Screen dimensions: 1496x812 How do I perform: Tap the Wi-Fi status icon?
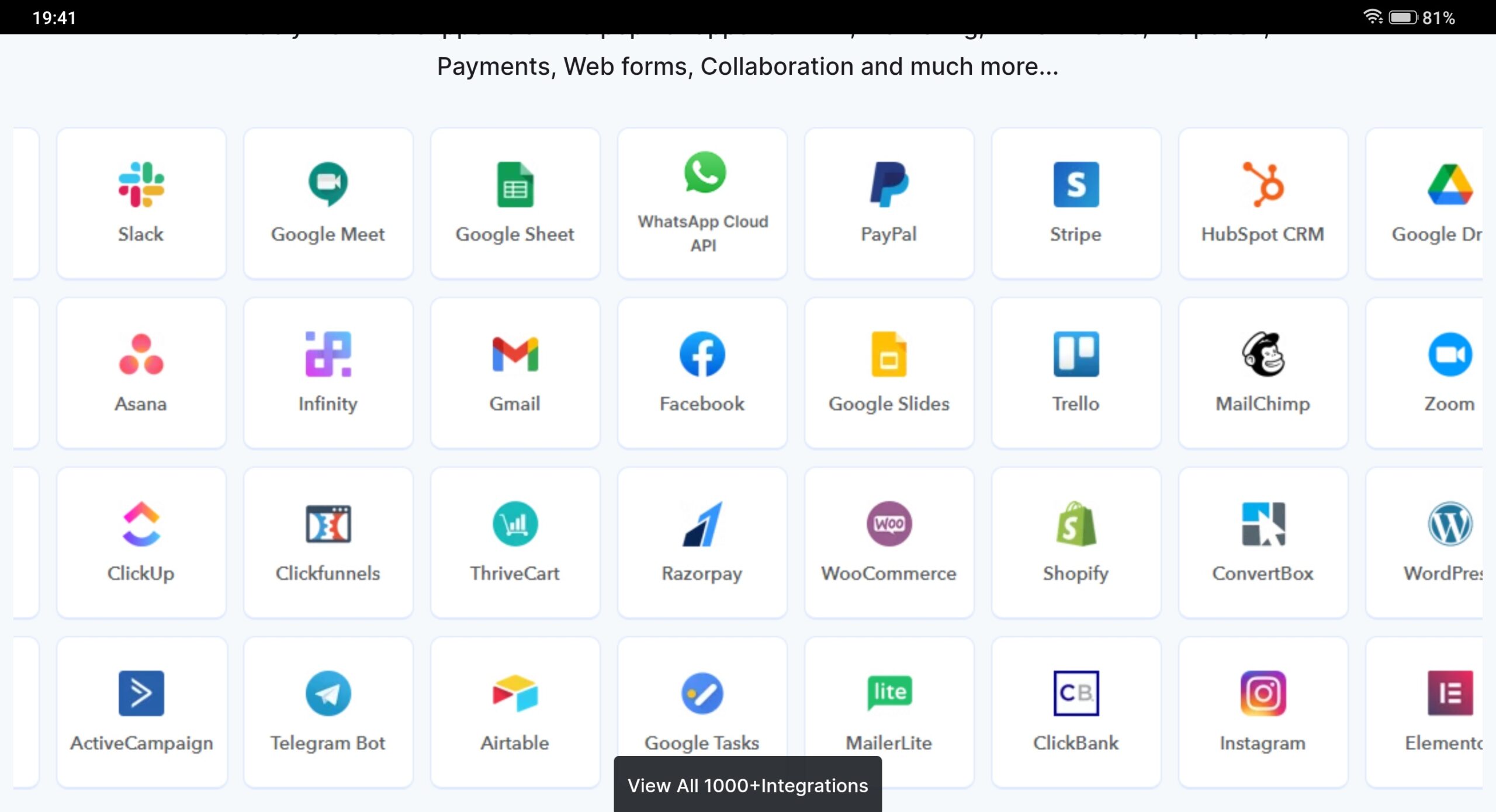pos(1373,17)
